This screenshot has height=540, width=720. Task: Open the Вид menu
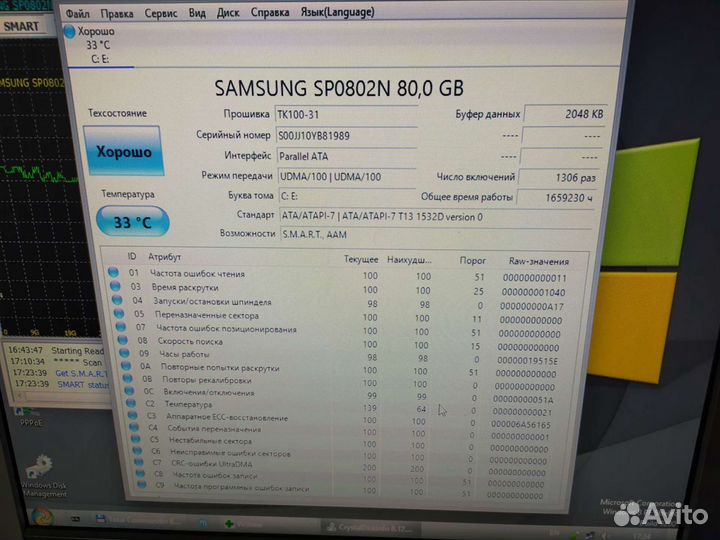197,13
